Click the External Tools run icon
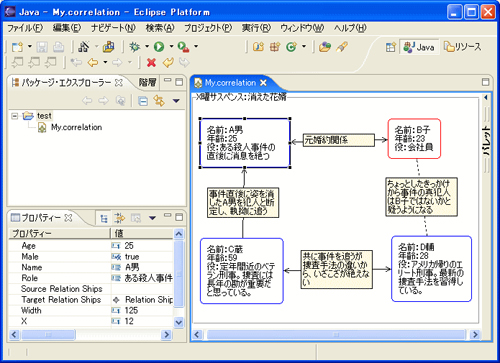 point(183,47)
